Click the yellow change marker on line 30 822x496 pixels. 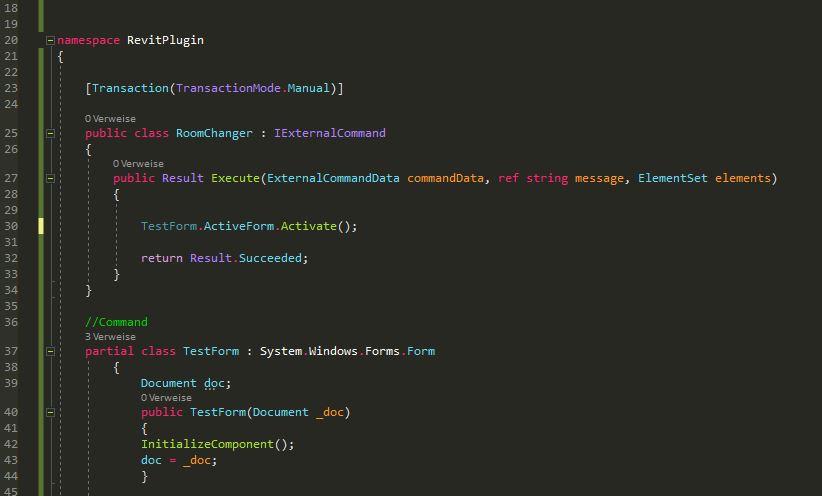[41, 227]
